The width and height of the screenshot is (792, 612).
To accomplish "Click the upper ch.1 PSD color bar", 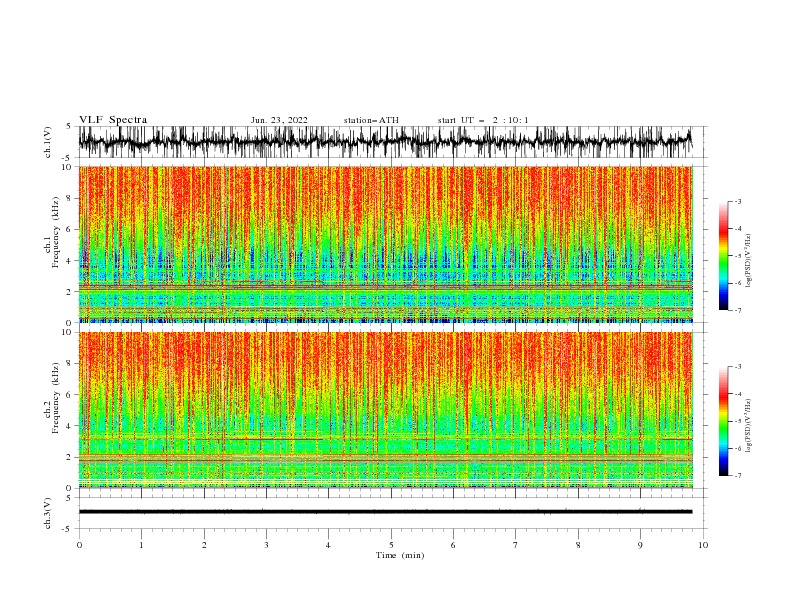I will click(723, 256).
